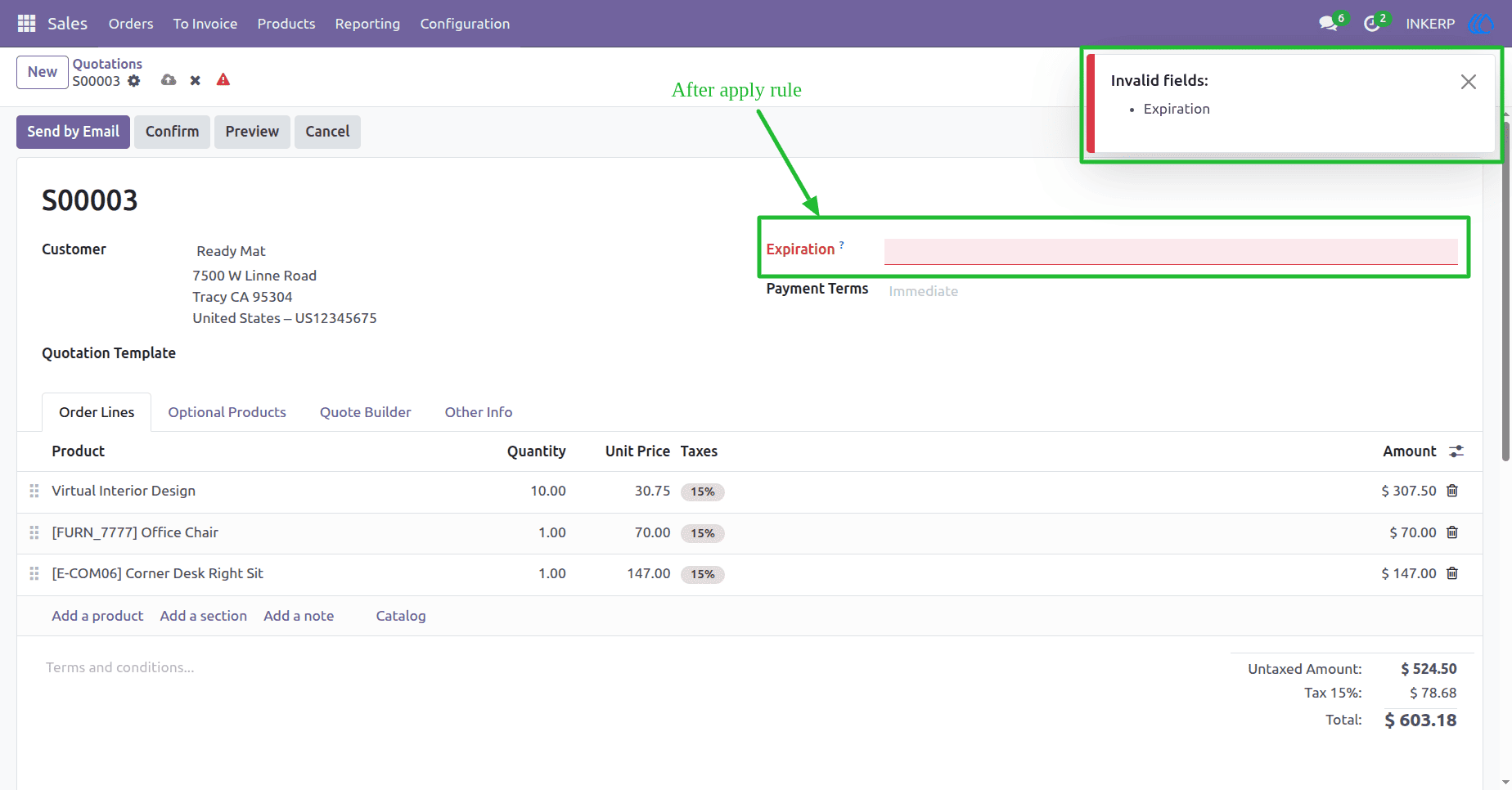Open the Configuration menu

pyautogui.click(x=465, y=24)
